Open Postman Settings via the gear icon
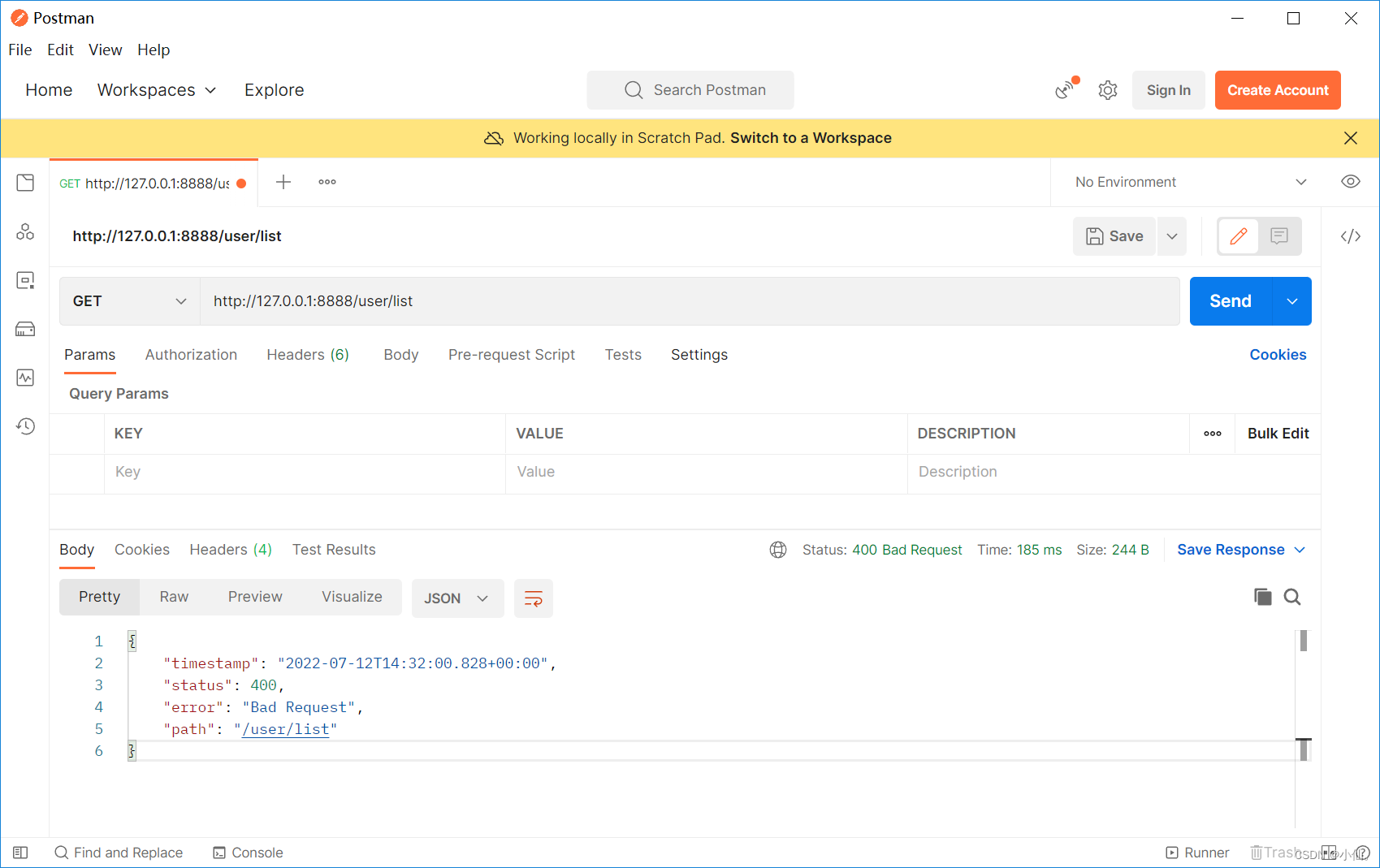The image size is (1380, 868). pyautogui.click(x=1108, y=90)
